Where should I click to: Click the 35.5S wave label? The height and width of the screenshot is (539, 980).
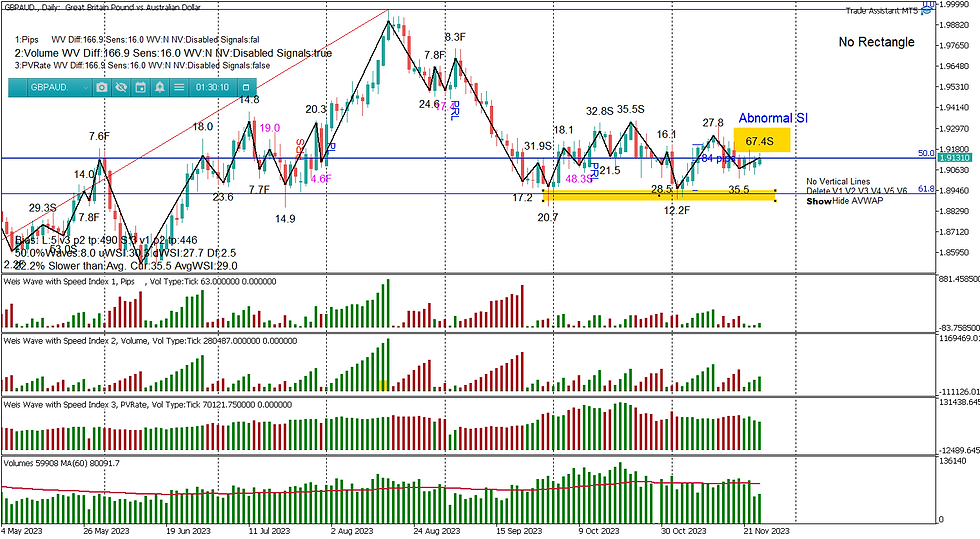tap(631, 109)
